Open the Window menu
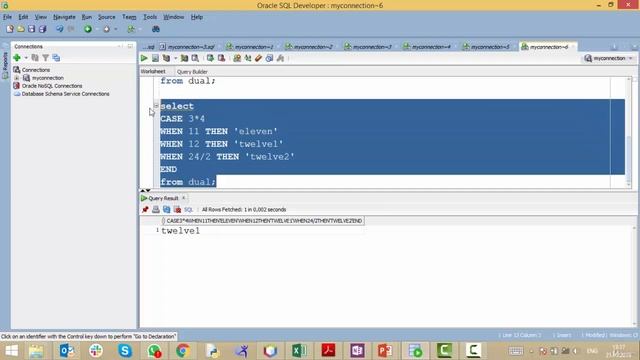Image resolution: width=640 pixels, height=360 pixels. (x=173, y=17)
